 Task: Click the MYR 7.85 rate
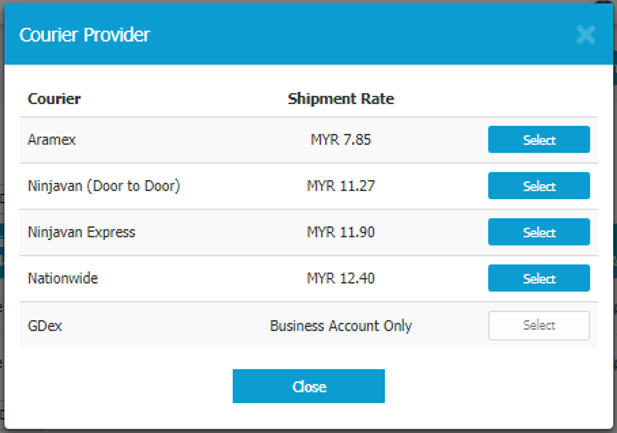coord(340,140)
